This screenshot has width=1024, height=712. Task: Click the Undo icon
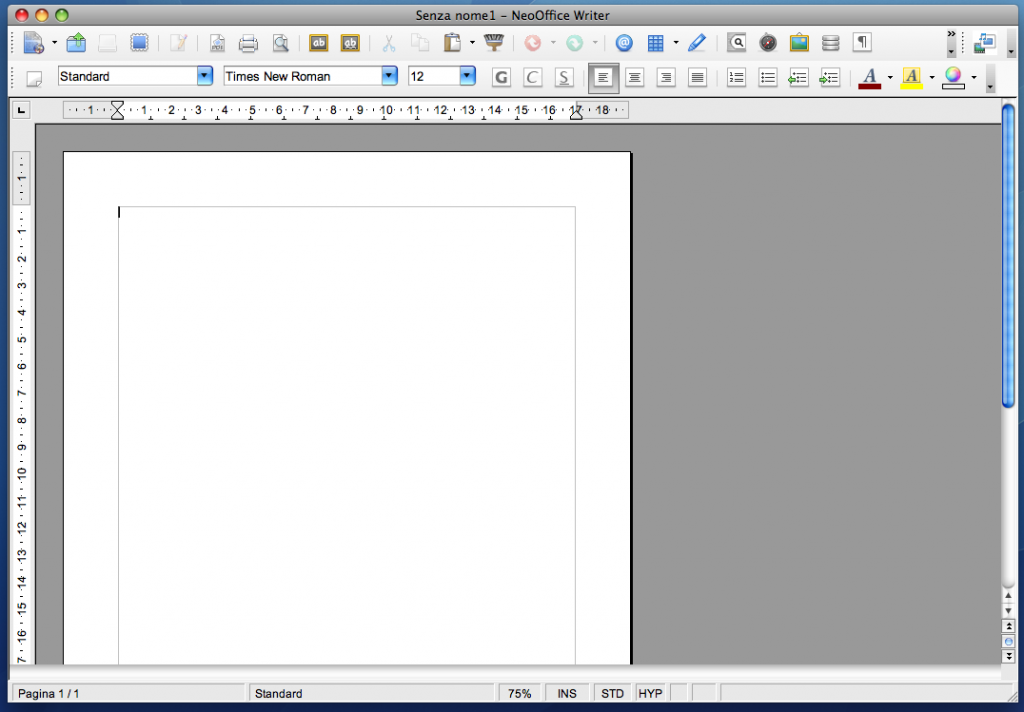533,43
